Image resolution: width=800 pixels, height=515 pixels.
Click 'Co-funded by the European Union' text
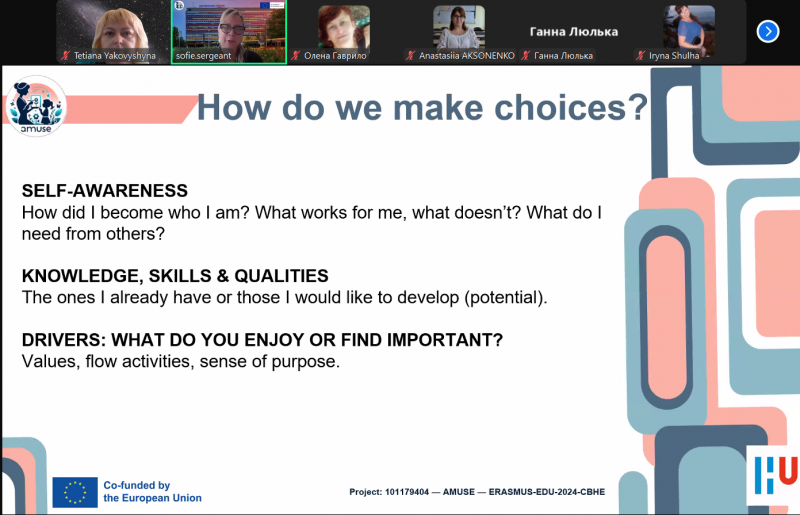(x=152, y=491)
